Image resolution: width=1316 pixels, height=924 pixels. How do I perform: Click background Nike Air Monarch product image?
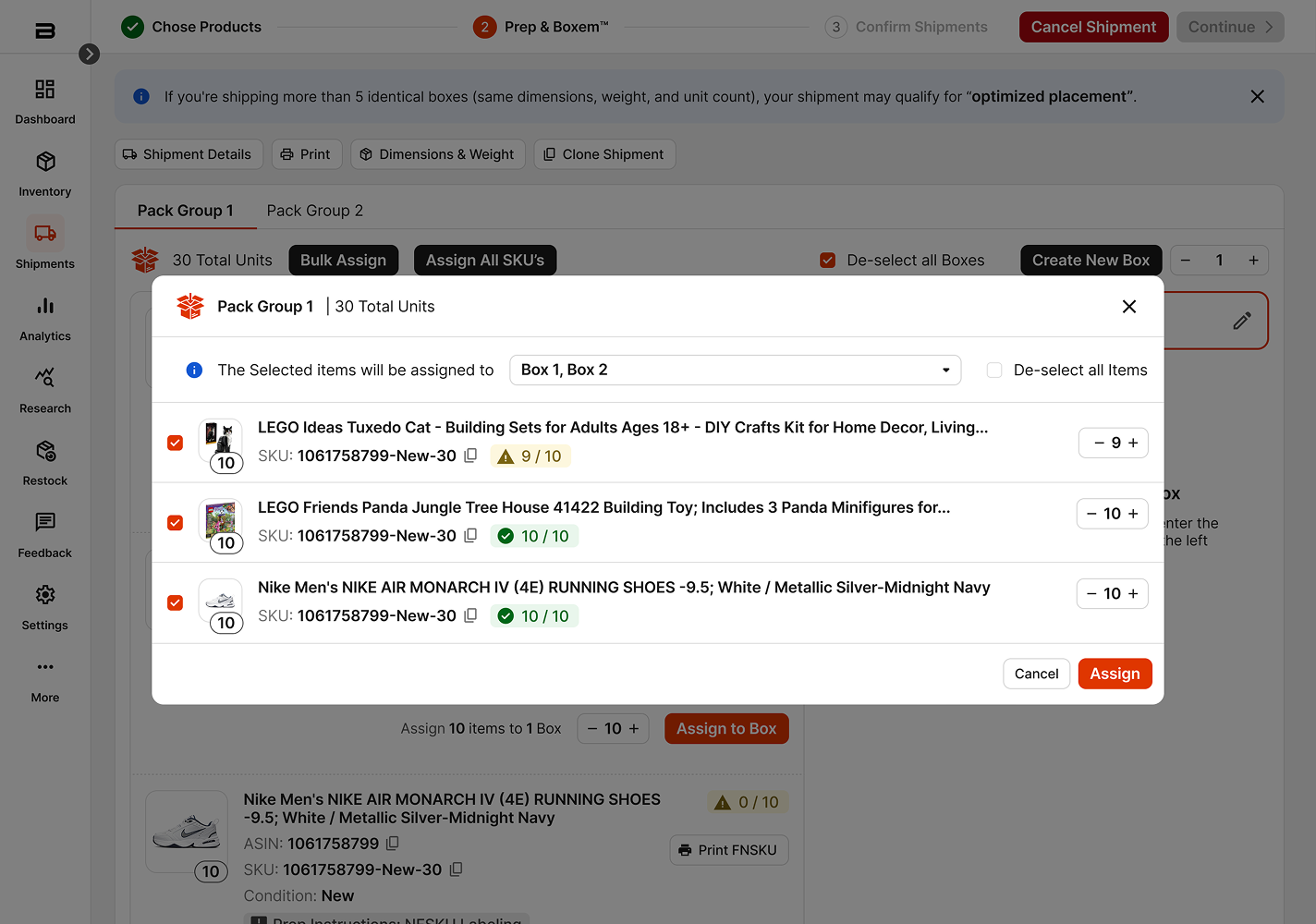pos(187,832)
